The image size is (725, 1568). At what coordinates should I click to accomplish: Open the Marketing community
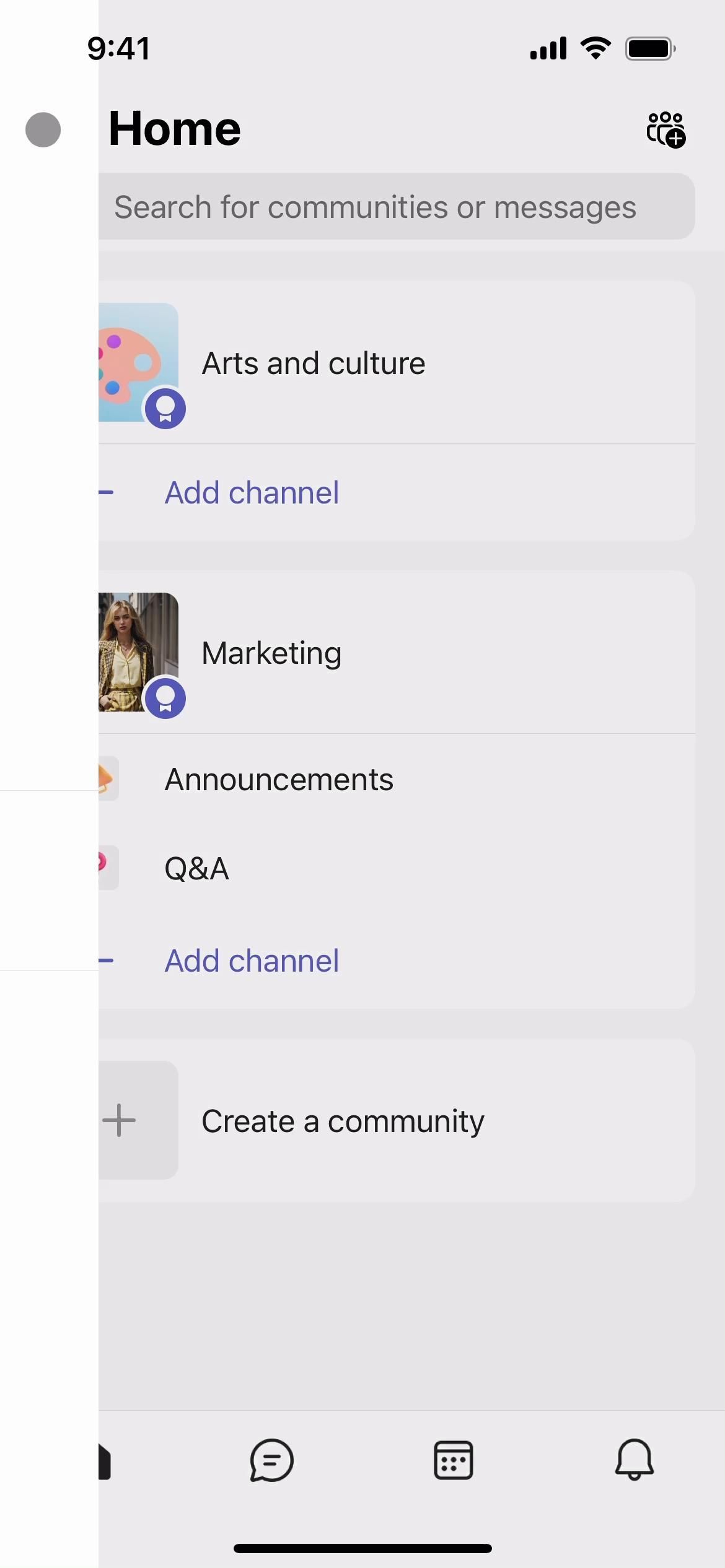pyautogui.click(x=271, y=653)
